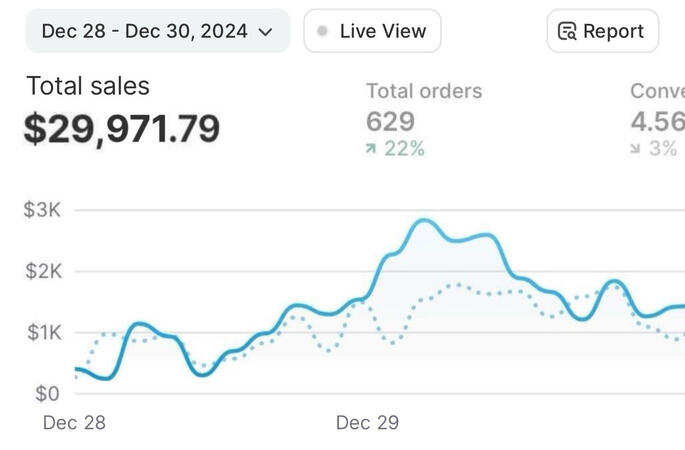The image size is (685, 450).
Task: Click the 22% orders change percentage
Action: click(x=404, y=149)
